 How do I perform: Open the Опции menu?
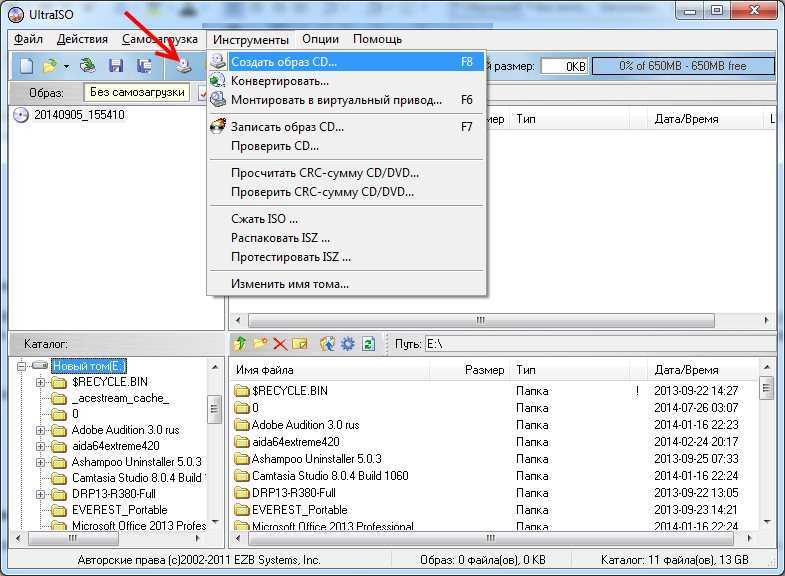(x=320, y=39)
